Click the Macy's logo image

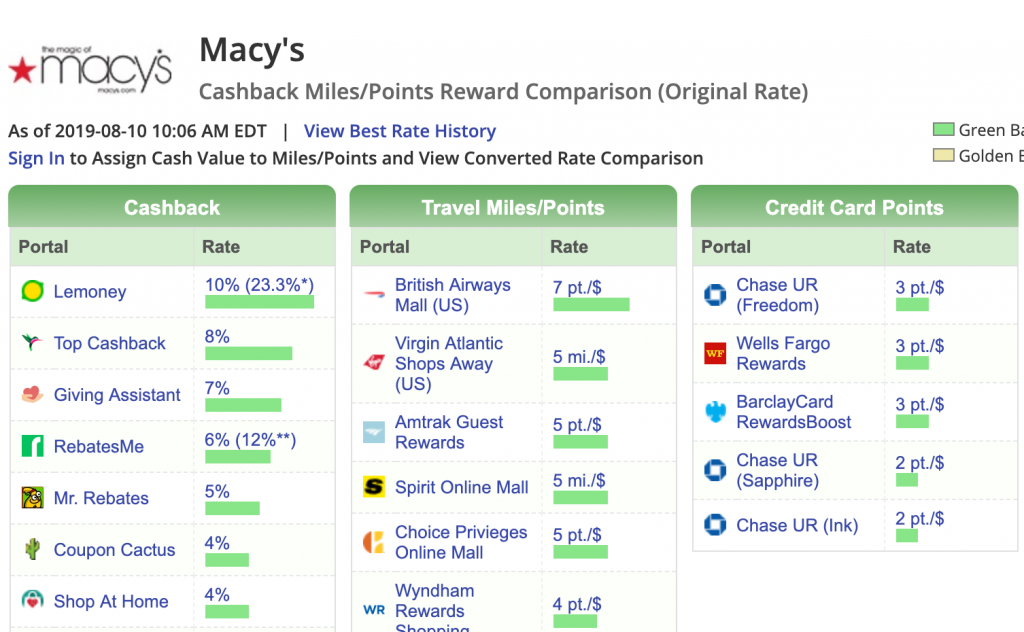90,70
